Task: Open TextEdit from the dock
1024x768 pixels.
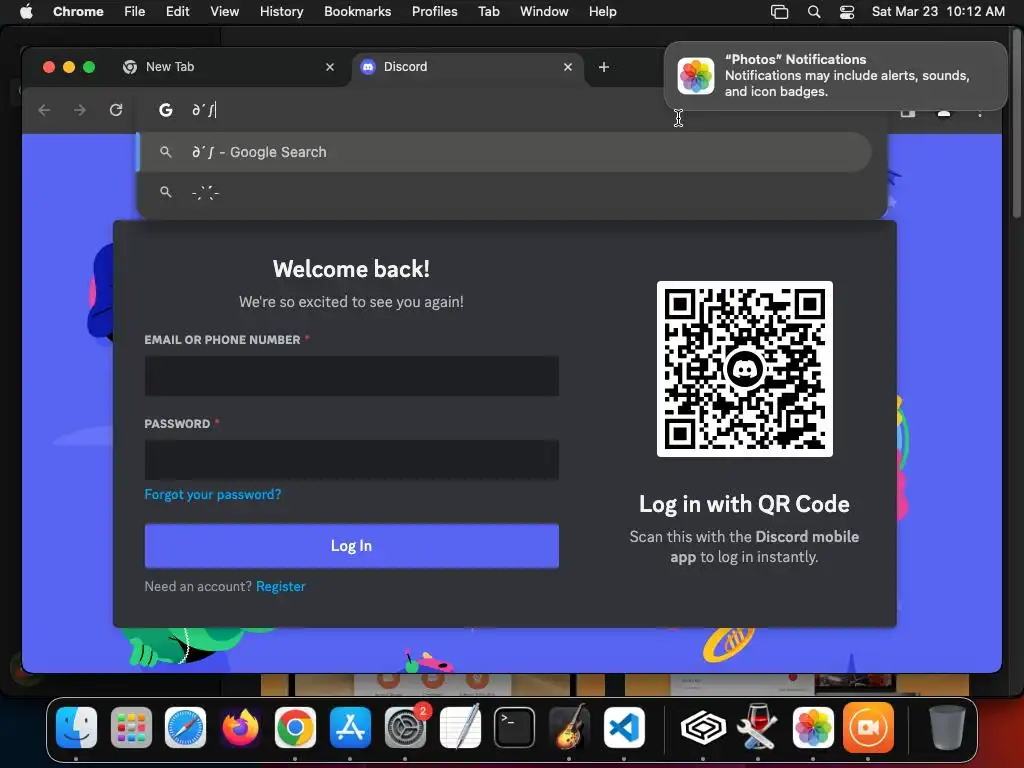Action: coord(460,727)
